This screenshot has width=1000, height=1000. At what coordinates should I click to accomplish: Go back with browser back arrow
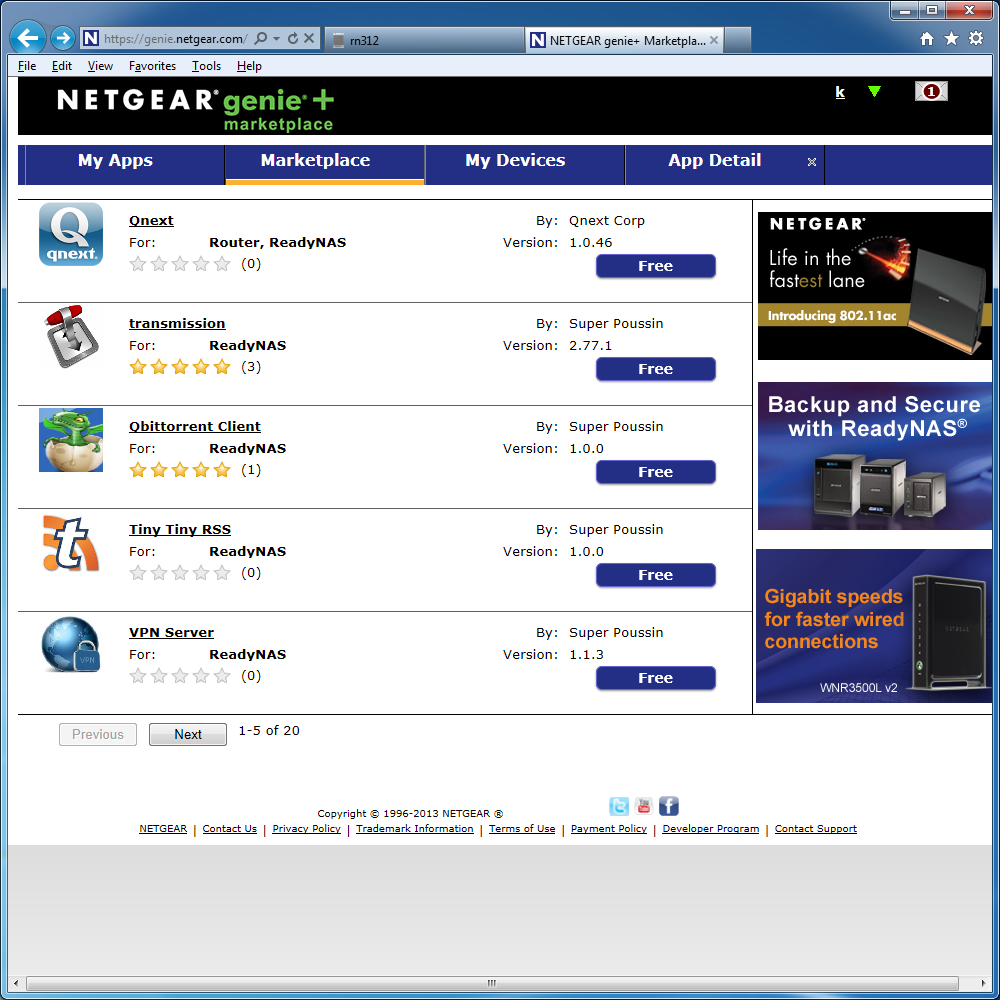pos(28,39)
